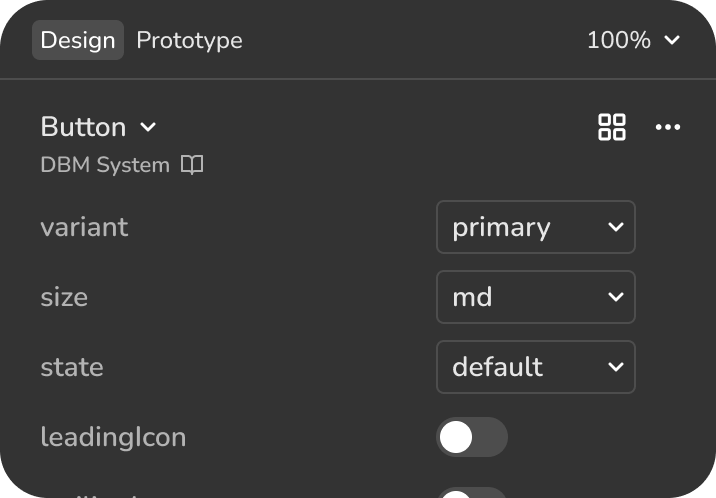Click the state property label
The width and height of the screenshot is (716, 498).
[72, 367]
